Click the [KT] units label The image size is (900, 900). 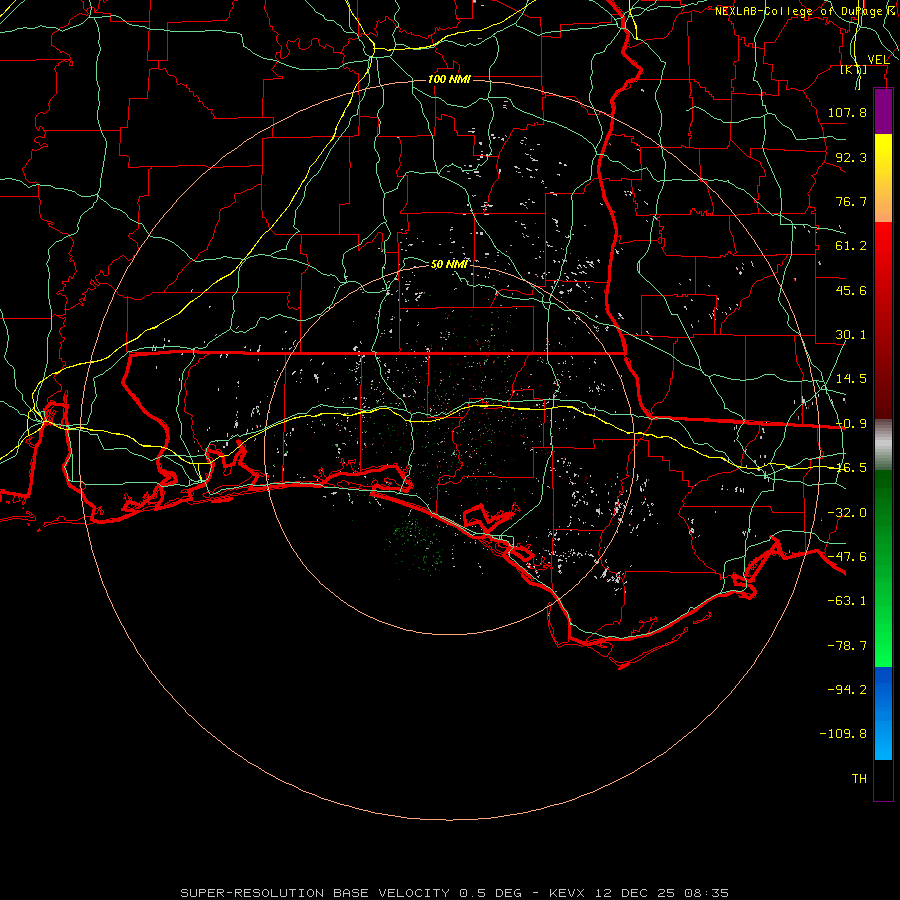click(x=854, y=70)
